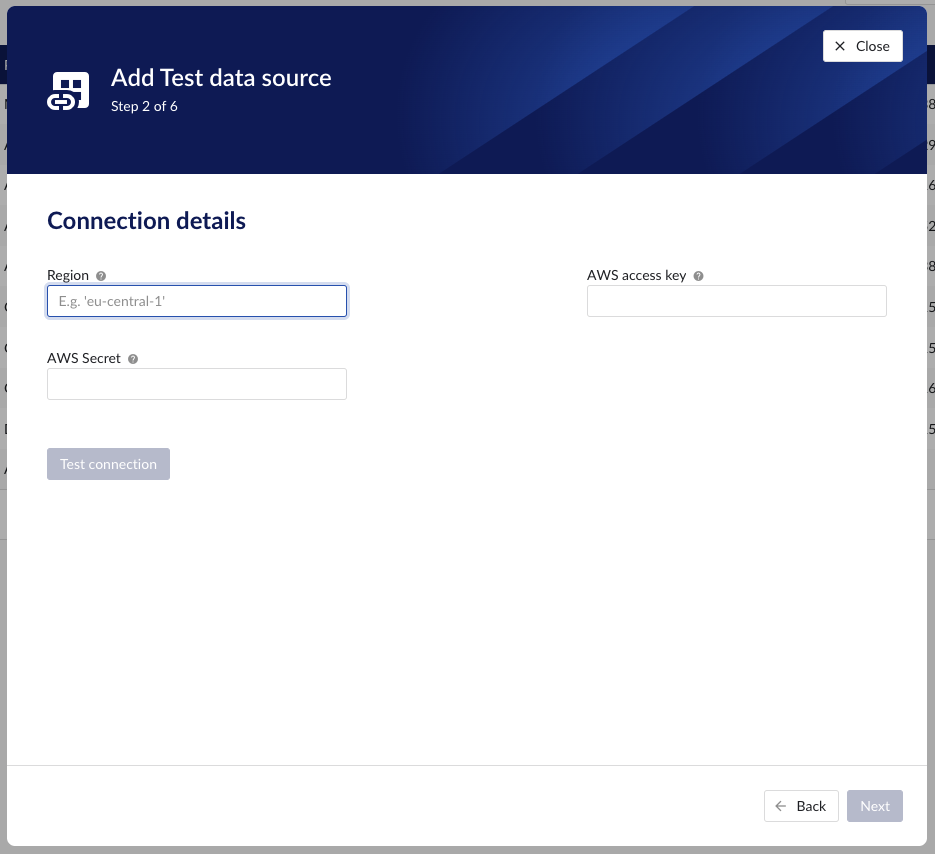
Task: Click the X icon inside the Close button
Action: (838, 46)
